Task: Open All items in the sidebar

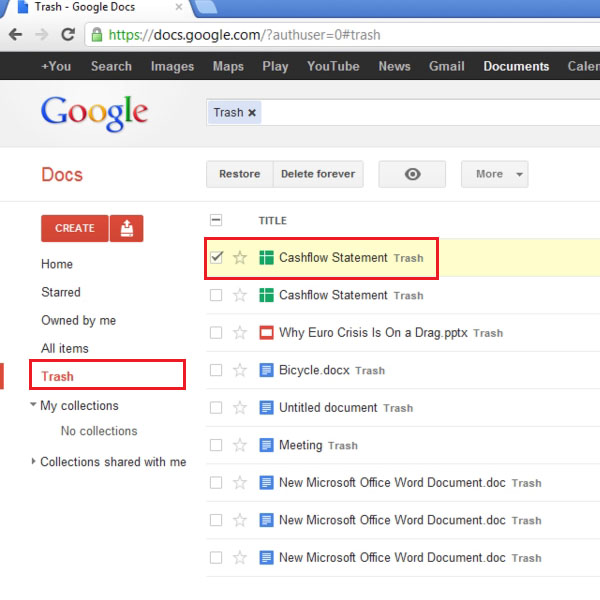Action: (x=65, y=348)
